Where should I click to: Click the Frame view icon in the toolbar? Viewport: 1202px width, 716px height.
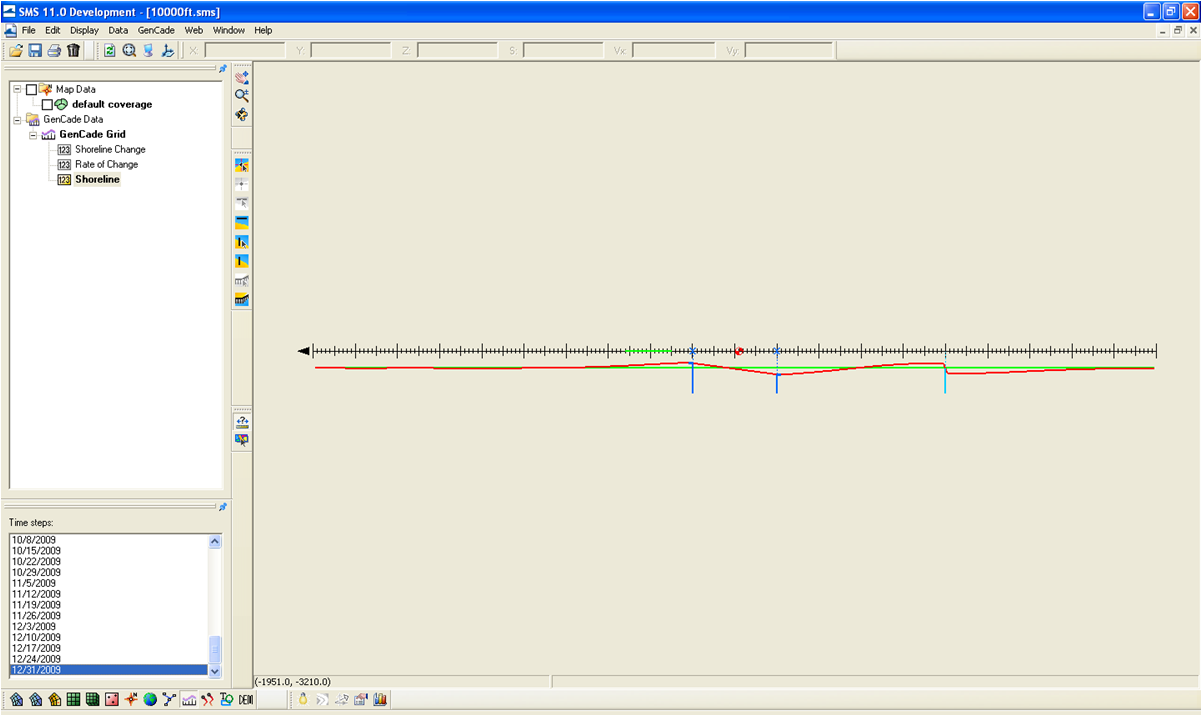129,50
